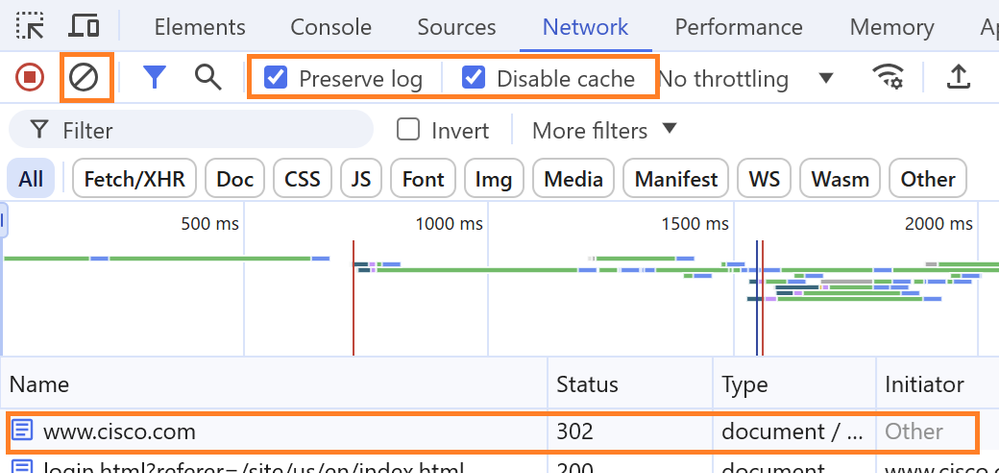Sort requests by the Status column header

point(587,384)
